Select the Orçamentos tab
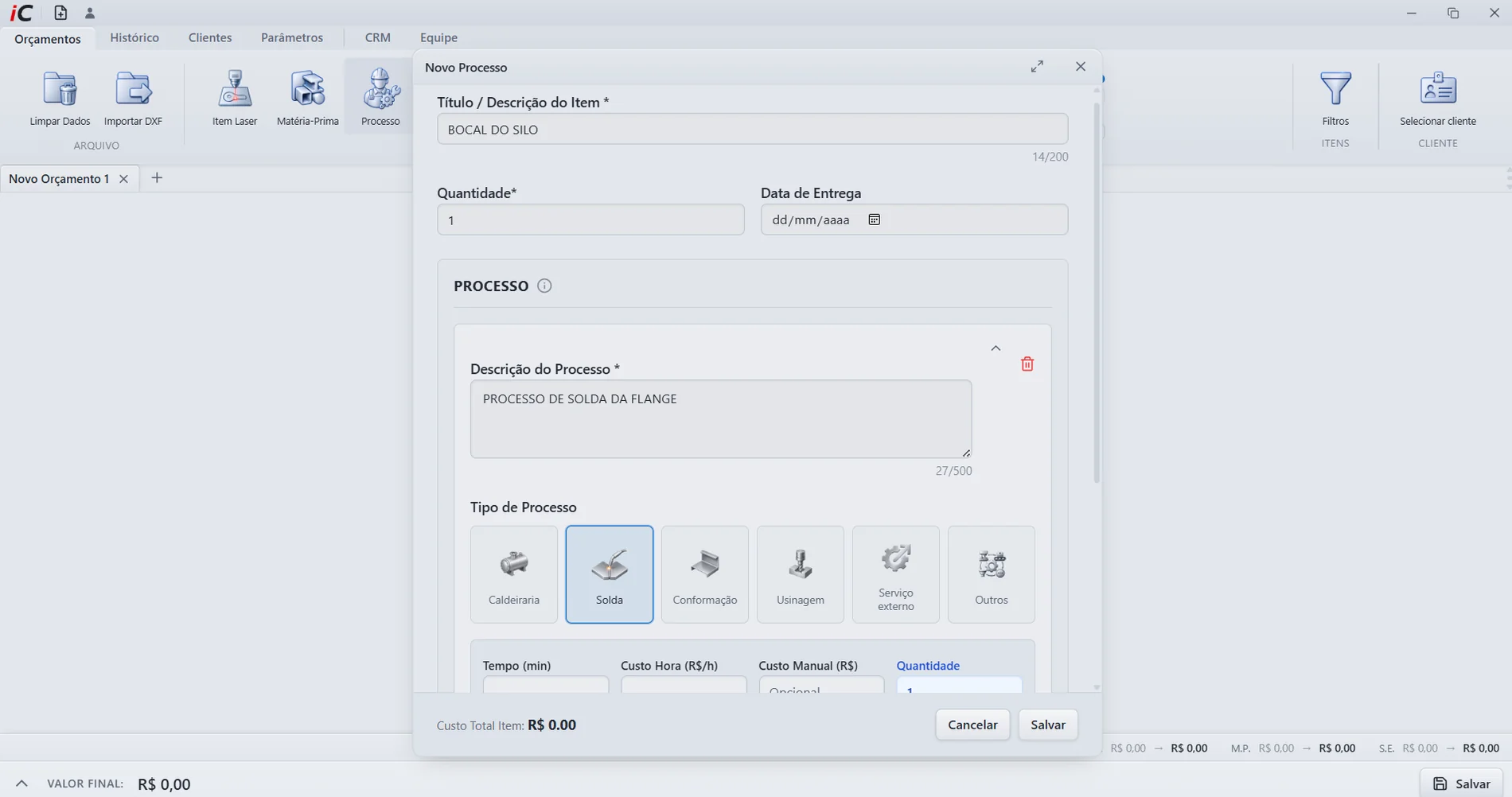The image size is (1512, 797). (x=48, y=38)
